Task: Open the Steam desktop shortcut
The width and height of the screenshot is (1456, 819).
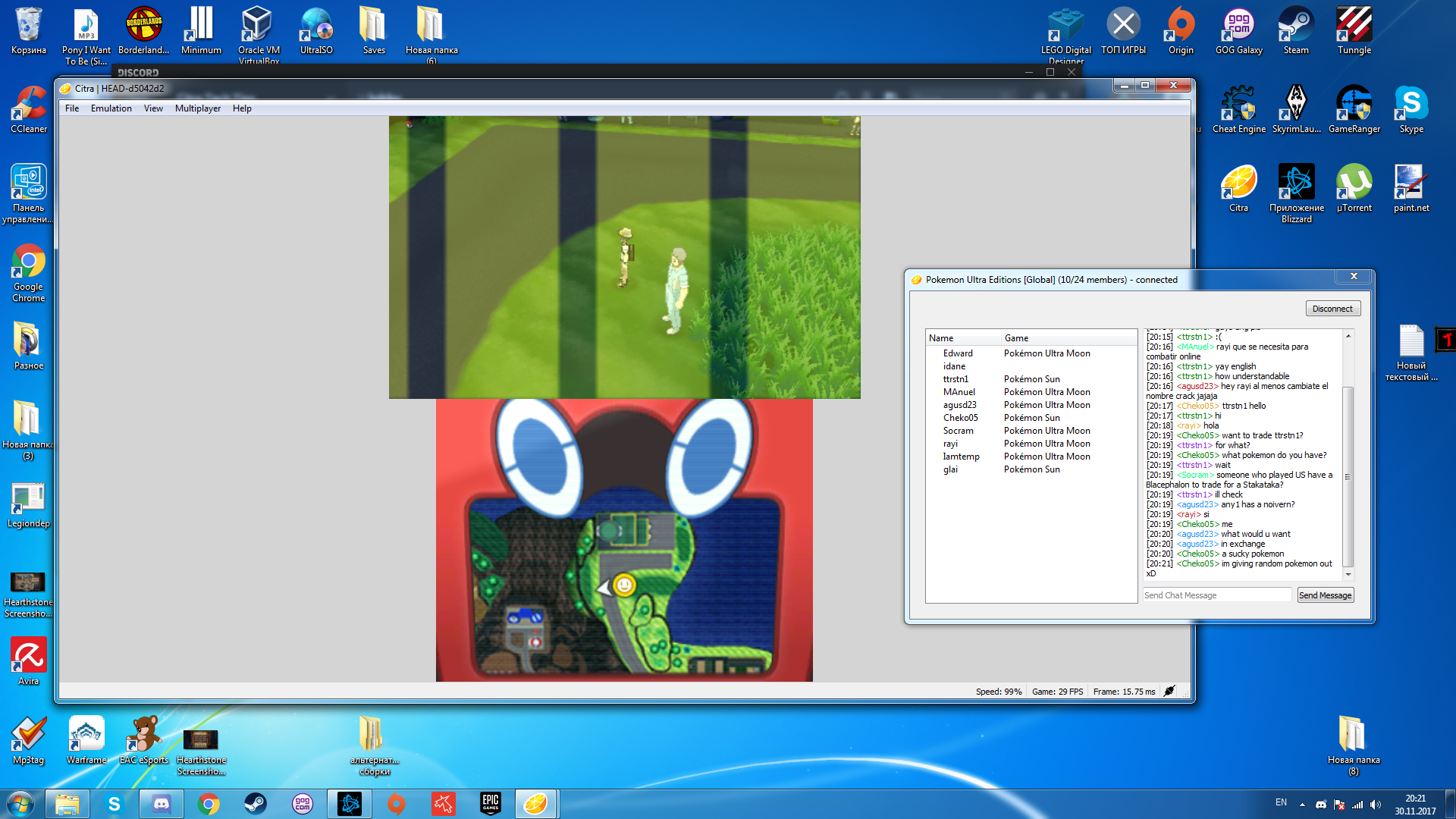Action: click(1296, 30)
